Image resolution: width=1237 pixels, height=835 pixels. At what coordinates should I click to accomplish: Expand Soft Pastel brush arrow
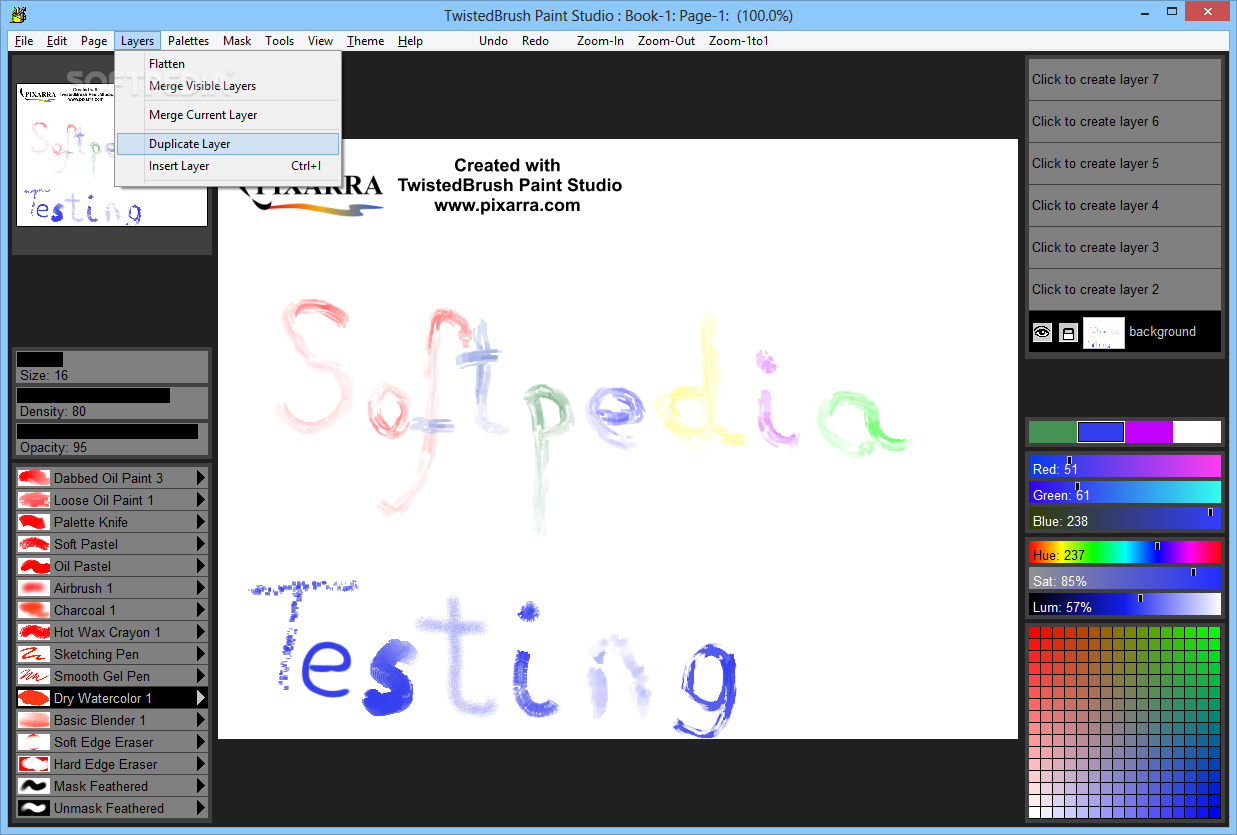(200, 544)
